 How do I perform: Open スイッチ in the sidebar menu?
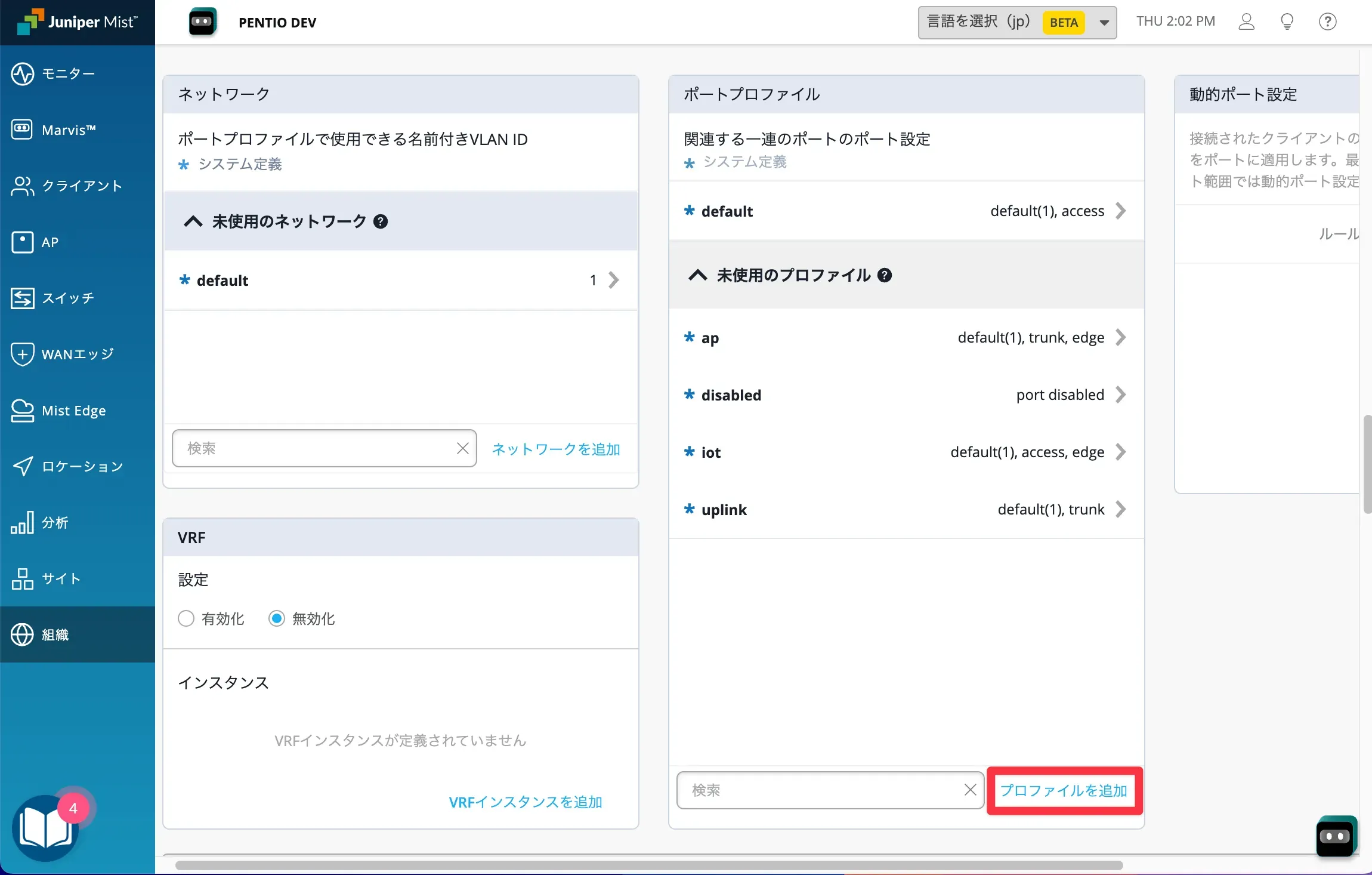click(x=67, y=298)
